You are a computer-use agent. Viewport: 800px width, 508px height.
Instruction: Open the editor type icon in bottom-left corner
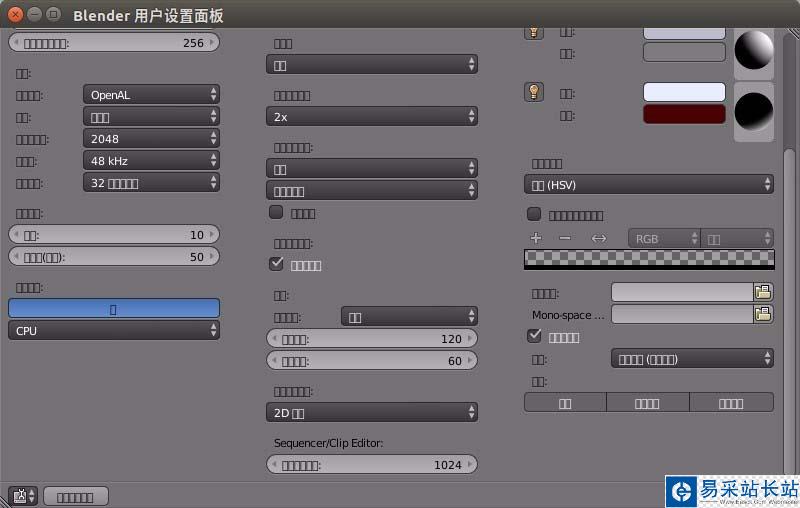pos(23,496)
